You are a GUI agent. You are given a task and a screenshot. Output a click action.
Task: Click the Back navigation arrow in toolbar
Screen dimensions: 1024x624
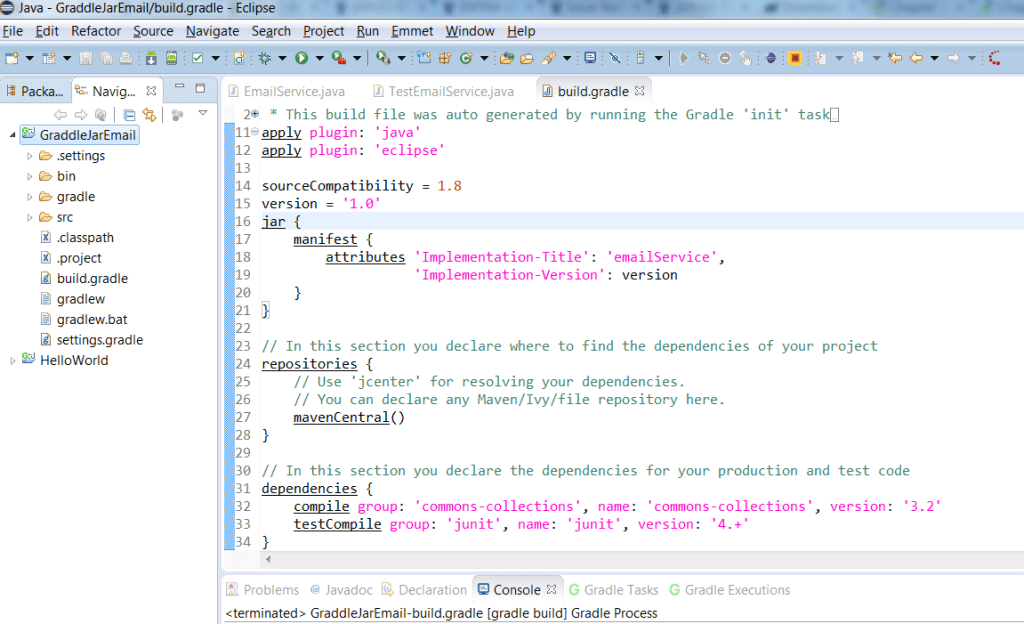[x=916, y=58]
